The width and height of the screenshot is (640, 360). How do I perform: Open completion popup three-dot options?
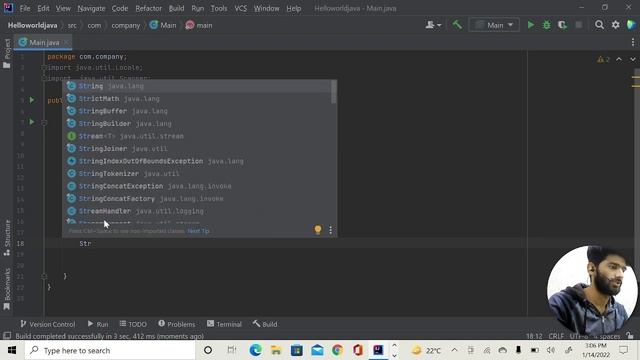pyautogui.click(x=330, y=230)
